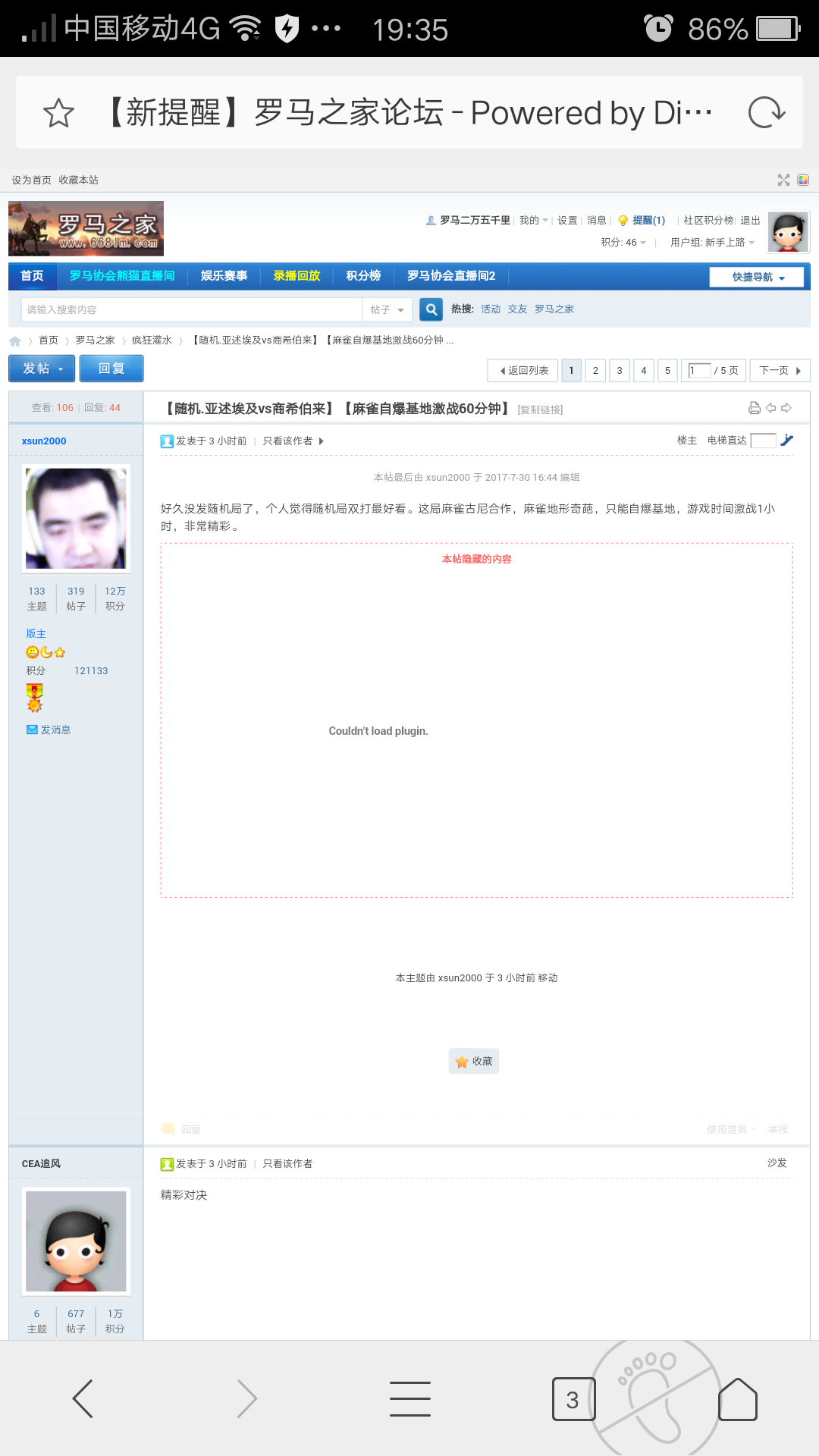Click the 罗马之家 site logo
819x1456 pixels.
86,228
